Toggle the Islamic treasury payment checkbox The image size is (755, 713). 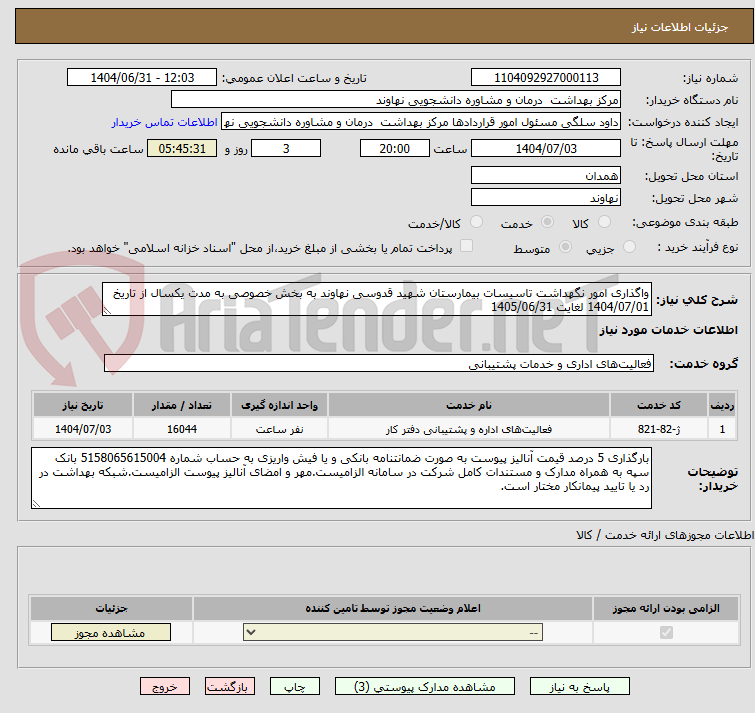(x=466, y=246)
